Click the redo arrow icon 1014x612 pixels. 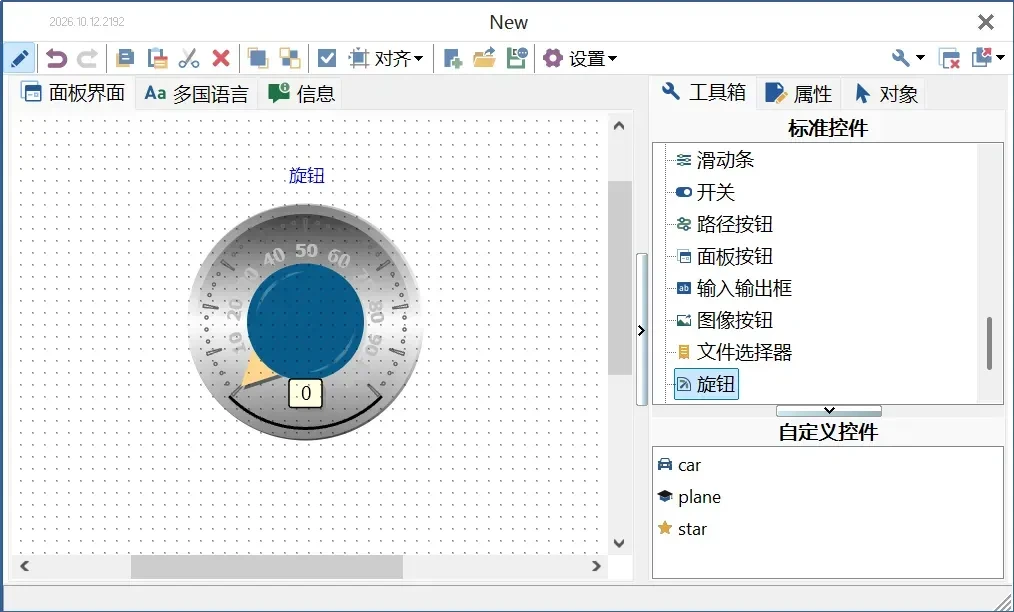[87, 59]
